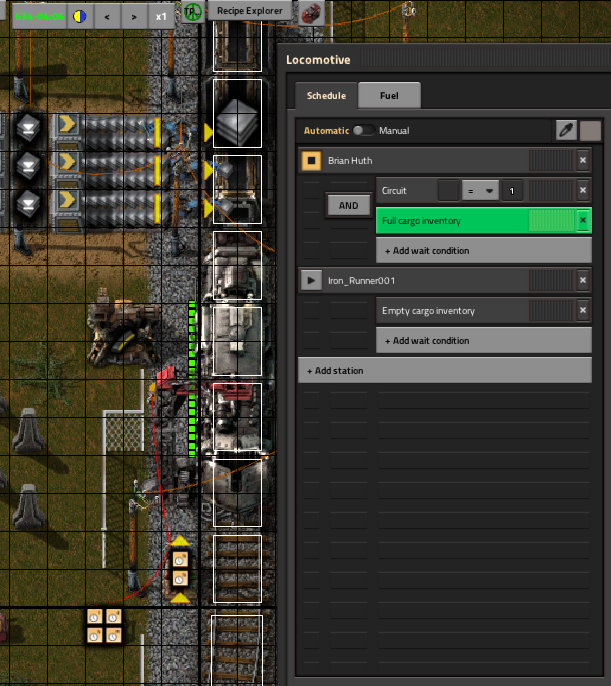Select the pipette color picker tool
This screenshot has width=611, height=686.
tap(566, 130)
